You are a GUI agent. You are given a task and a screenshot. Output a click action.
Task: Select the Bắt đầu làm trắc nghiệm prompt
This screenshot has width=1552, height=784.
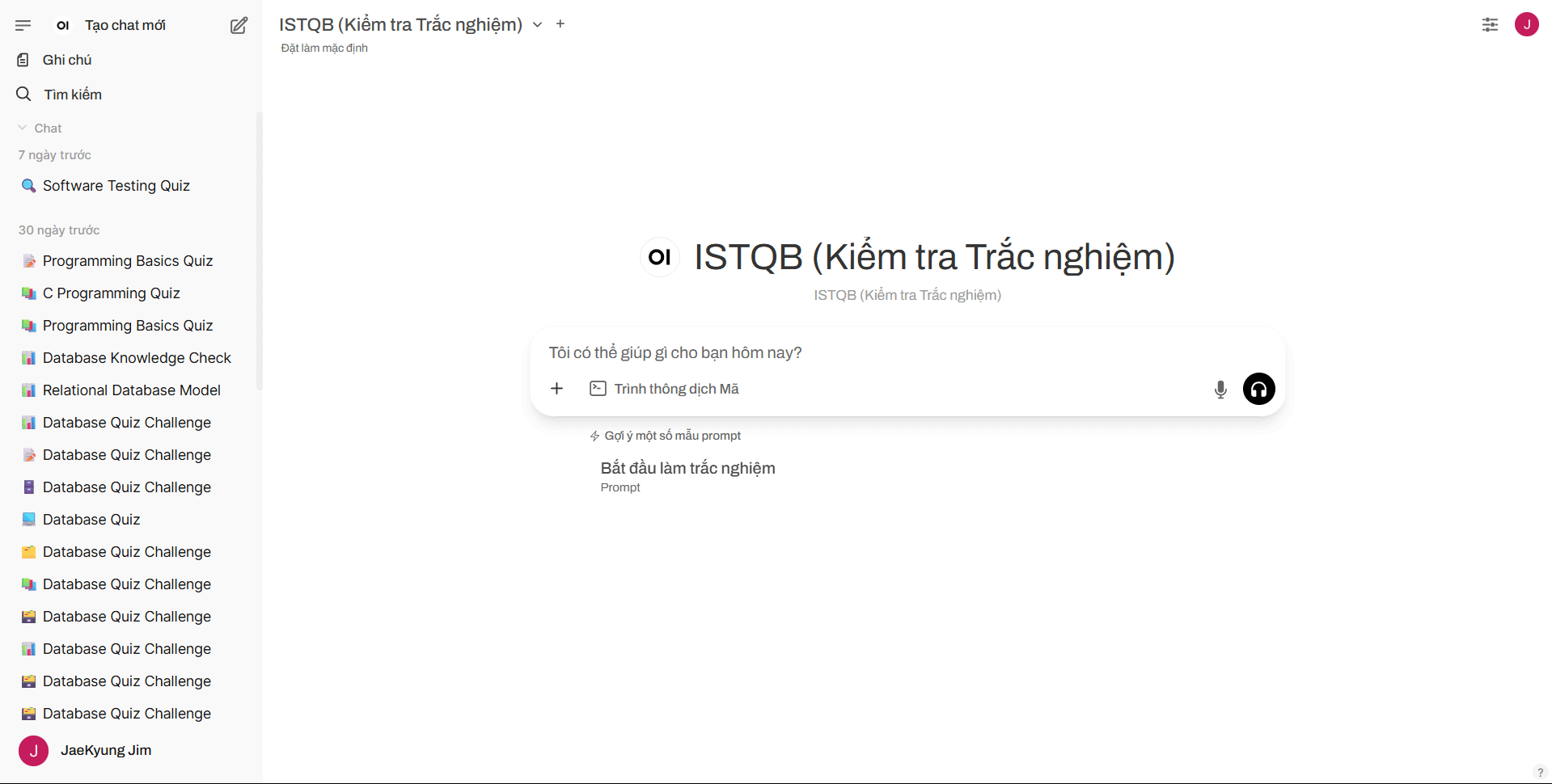pyautogui.click(x=687, y=468)
